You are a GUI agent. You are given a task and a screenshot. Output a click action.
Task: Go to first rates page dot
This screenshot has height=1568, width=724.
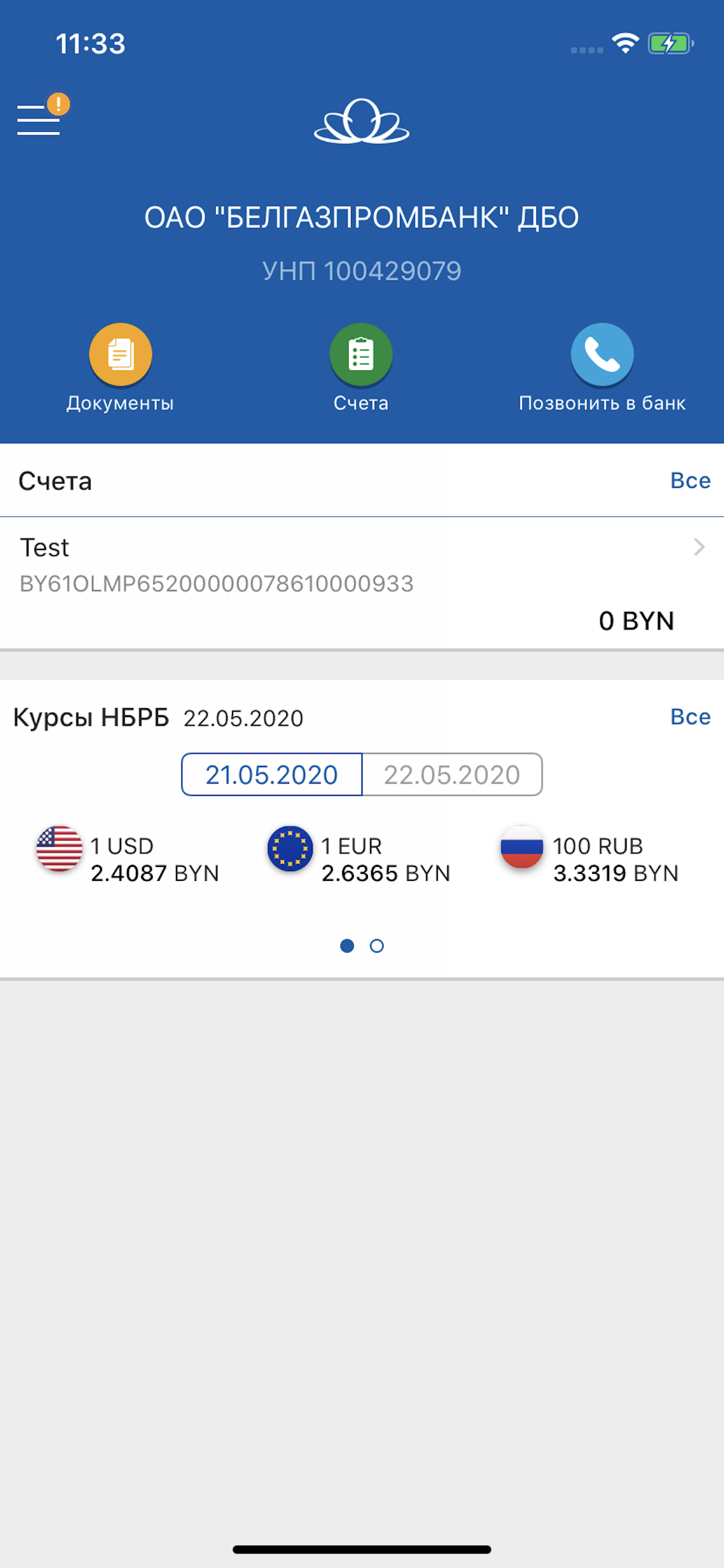pos(347,946)
